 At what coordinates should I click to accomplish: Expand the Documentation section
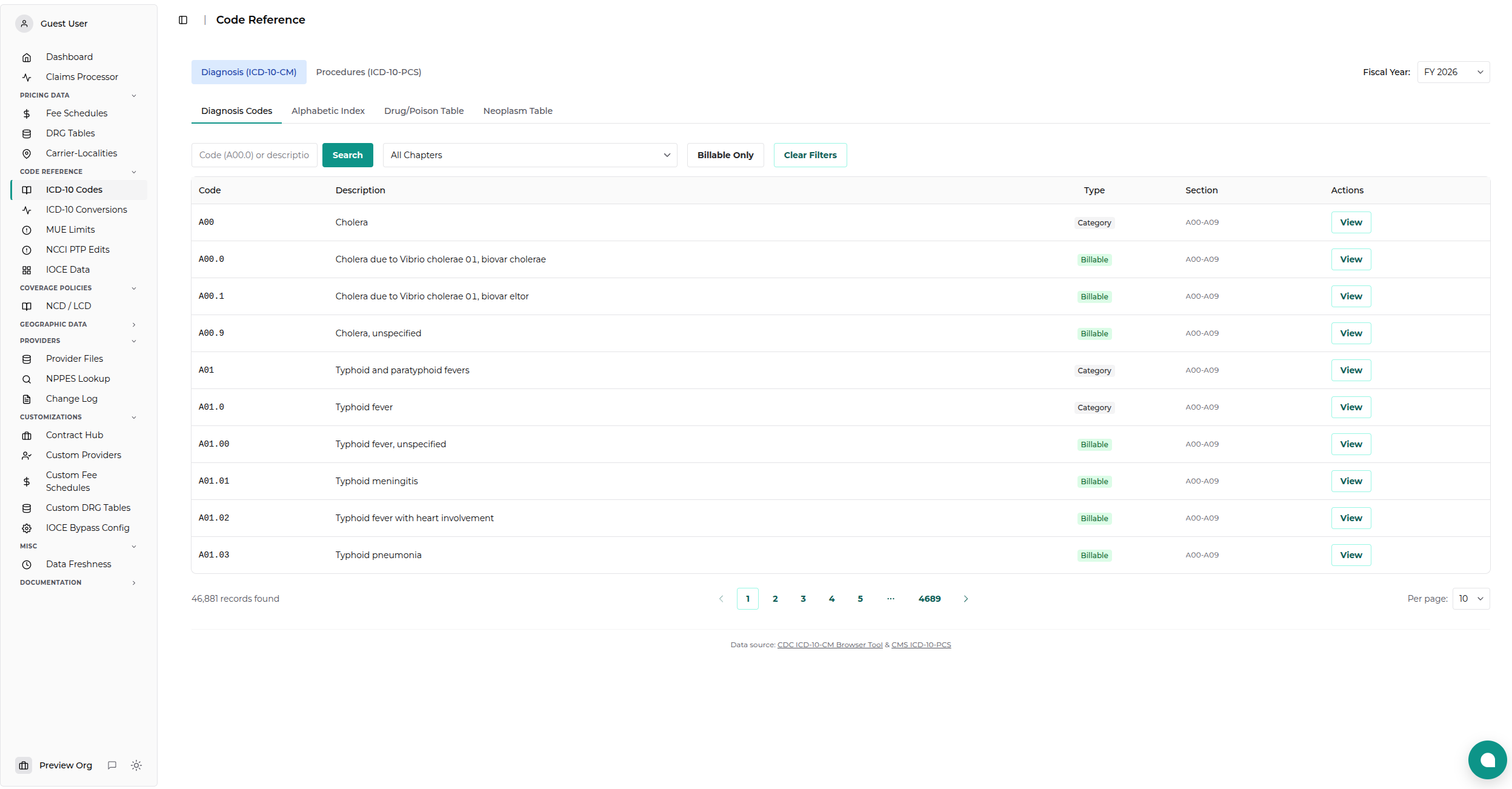click(x=78, y=582)
